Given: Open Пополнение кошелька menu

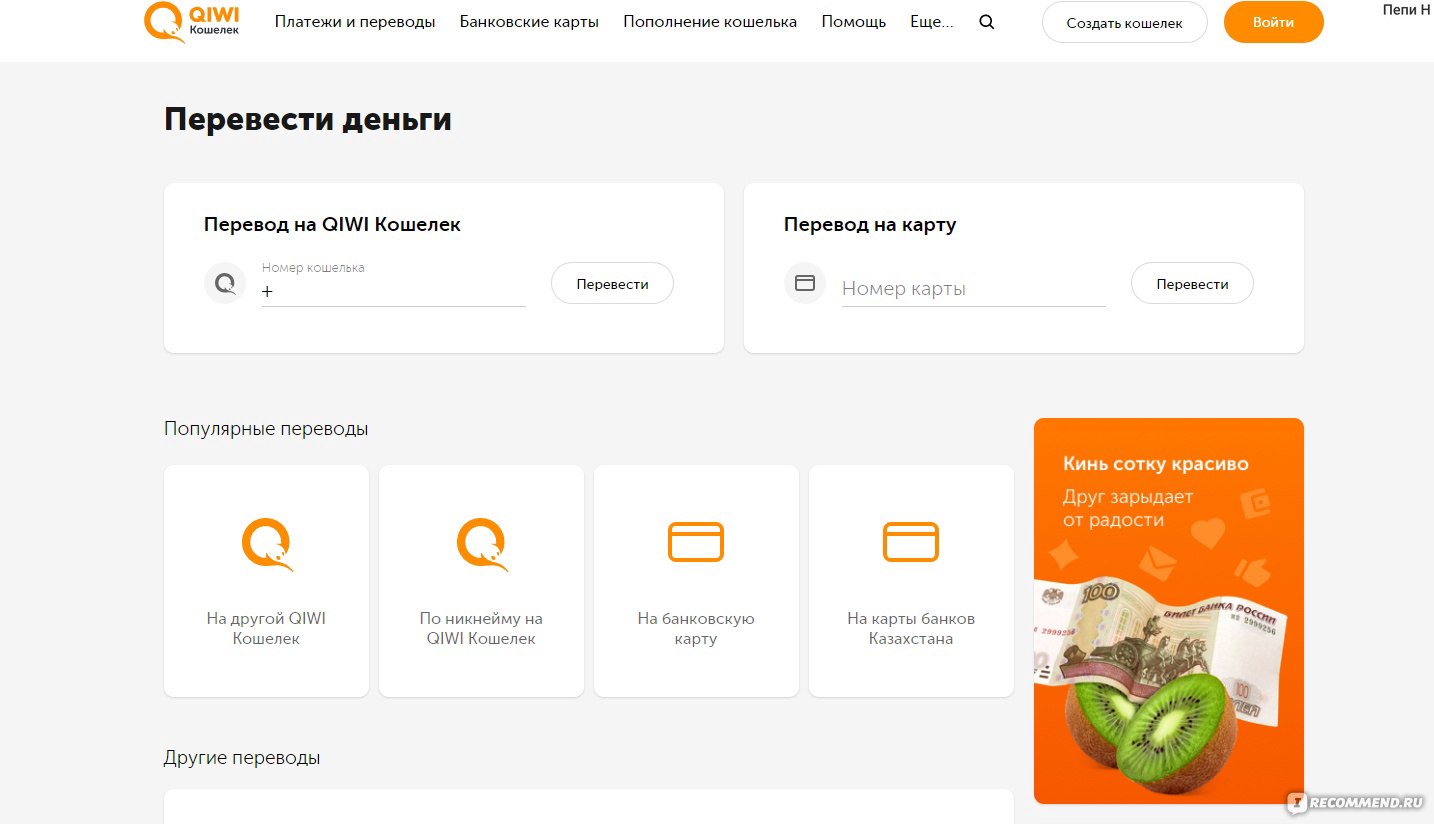Looking at the screenshot, I should point(710,22).
